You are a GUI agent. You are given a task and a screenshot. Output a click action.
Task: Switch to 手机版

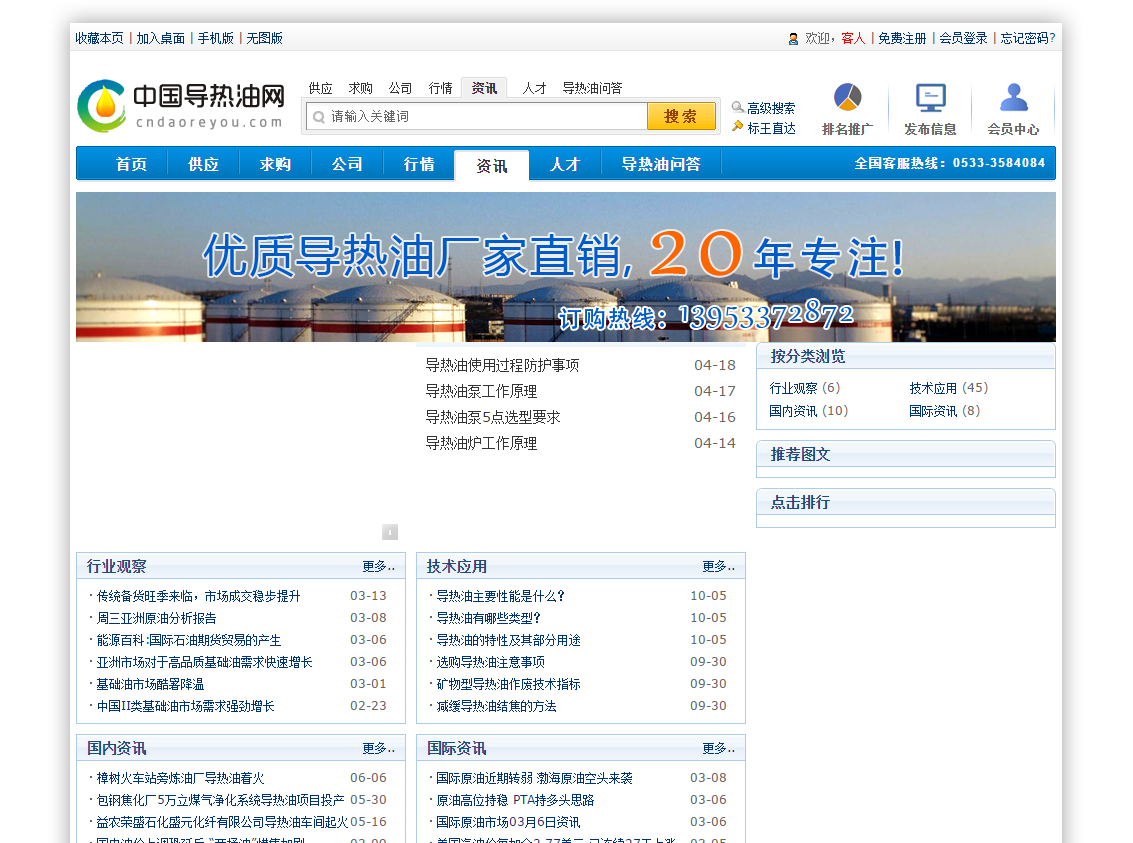[215, 38]
